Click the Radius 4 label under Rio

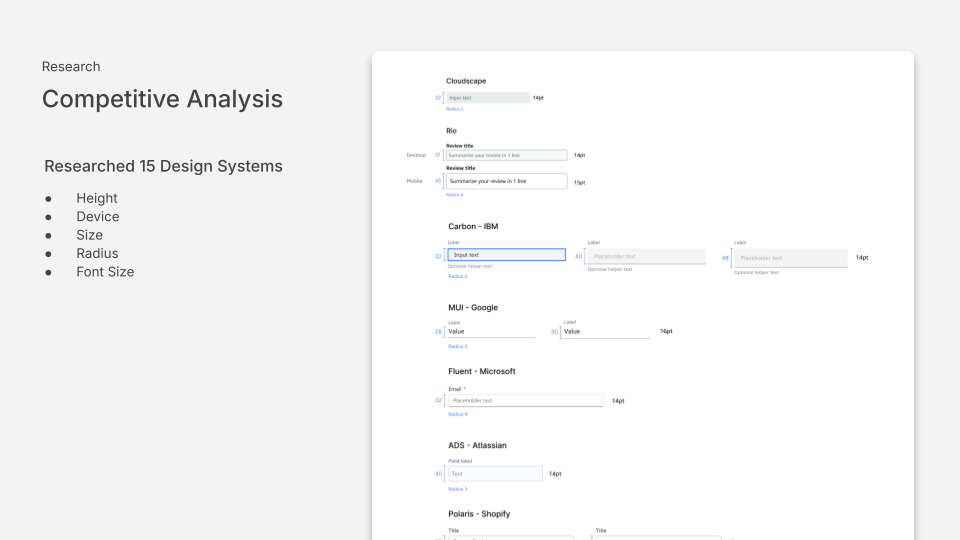click(455, 195)
